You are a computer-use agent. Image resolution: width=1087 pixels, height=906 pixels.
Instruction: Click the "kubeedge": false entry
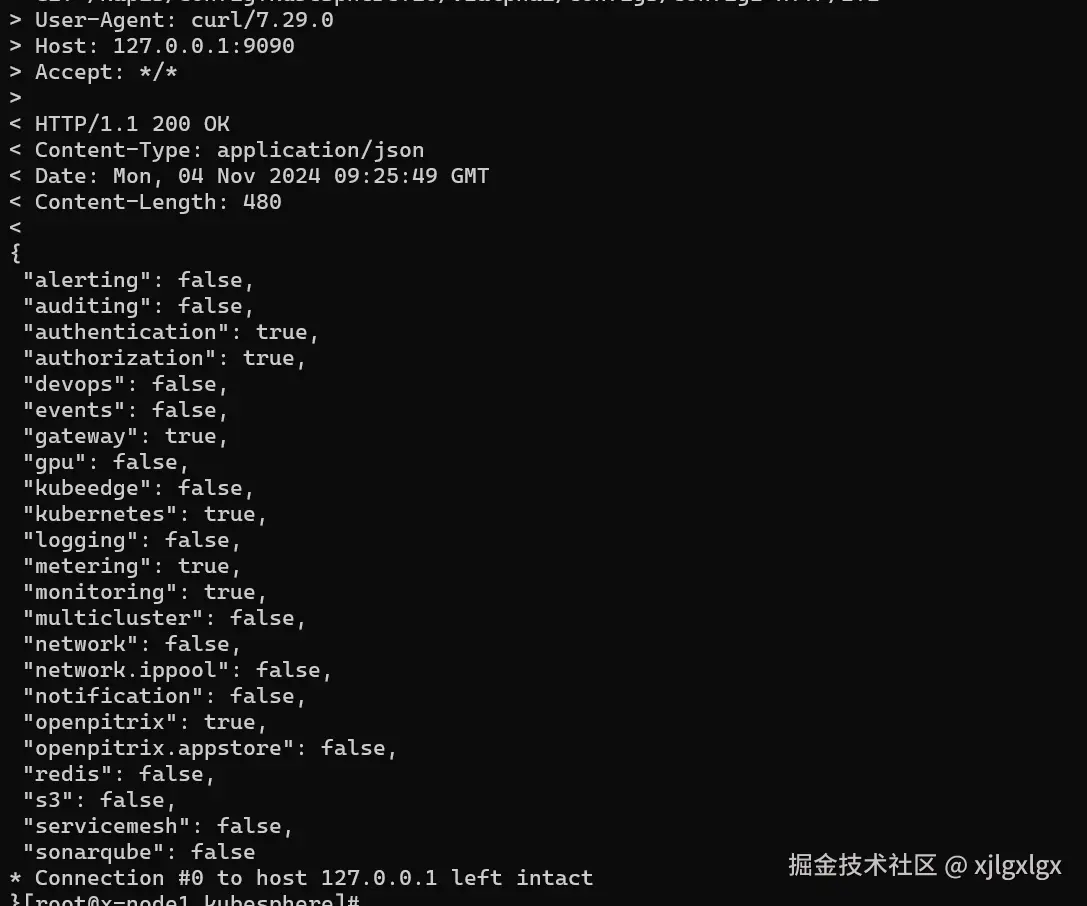click(x=139, y=488)
